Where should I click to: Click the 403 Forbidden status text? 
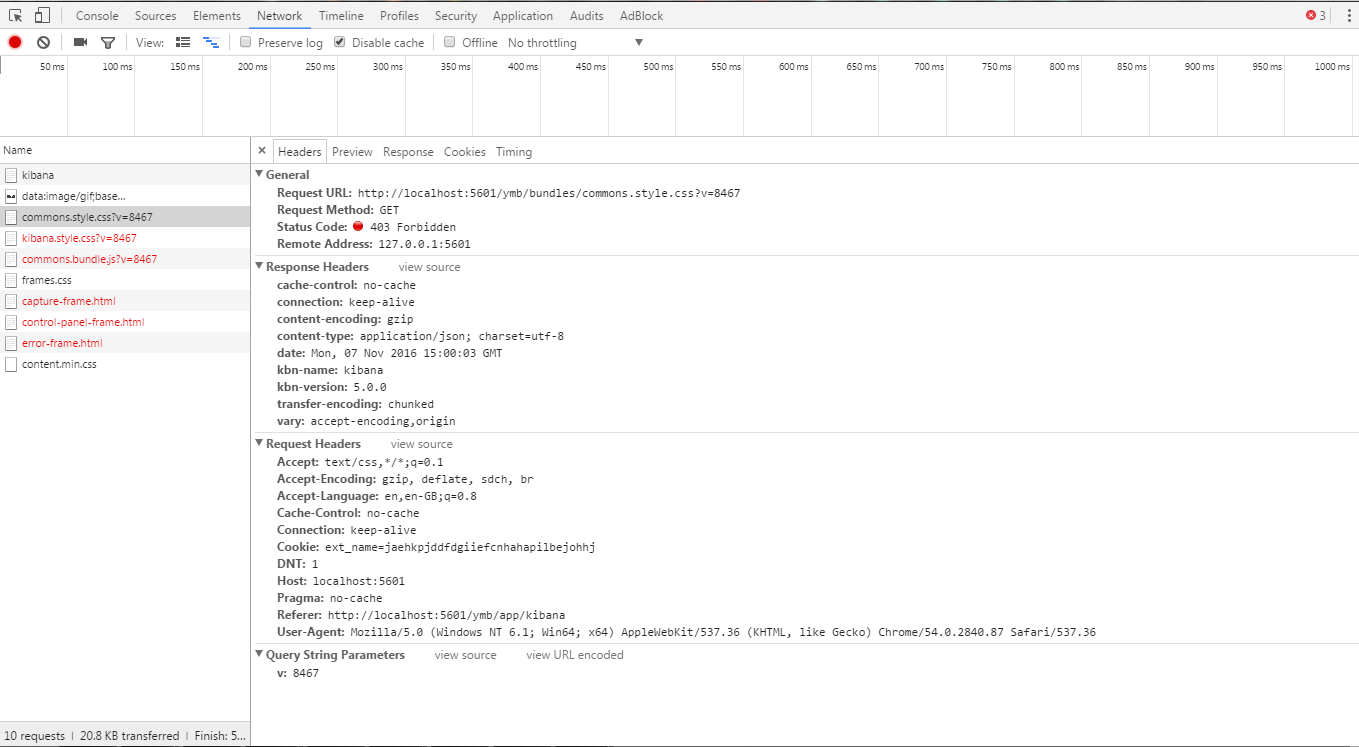pos(413,227)
